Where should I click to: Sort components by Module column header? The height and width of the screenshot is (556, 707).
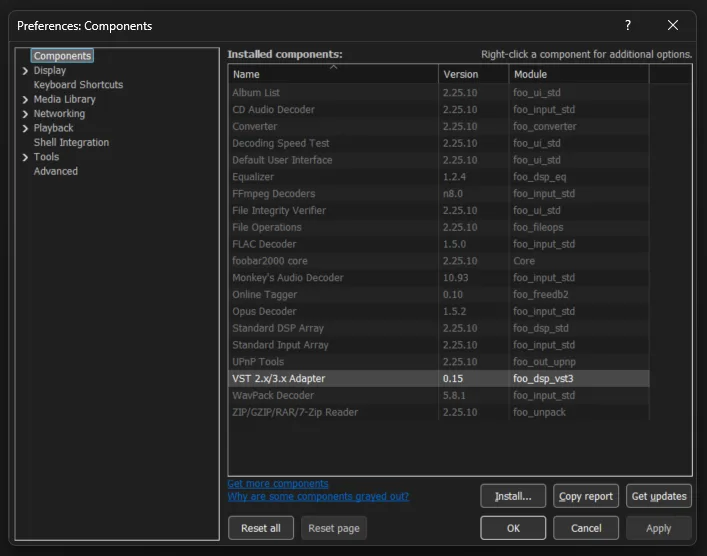[x=579, y=74]
